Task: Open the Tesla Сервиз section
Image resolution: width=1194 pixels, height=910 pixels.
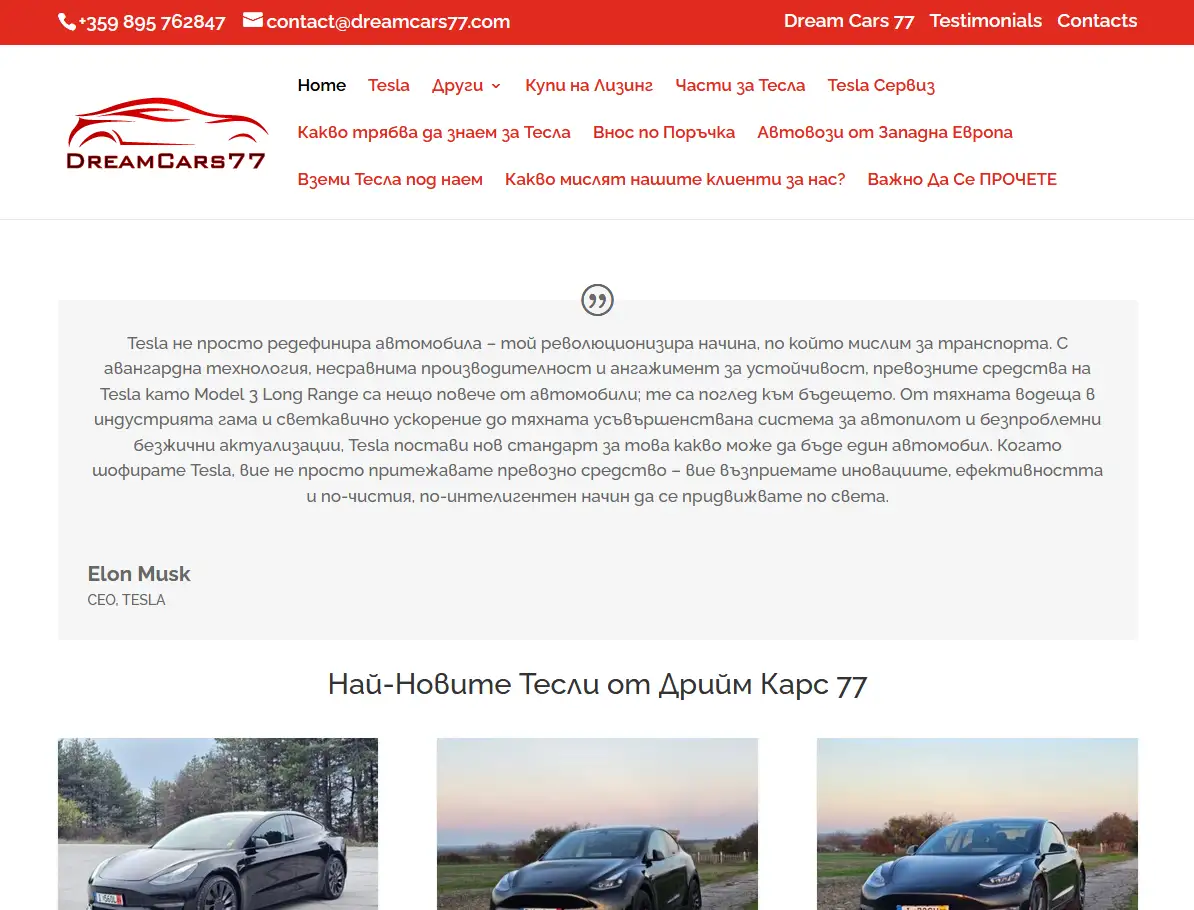Action: click(880, 85)
